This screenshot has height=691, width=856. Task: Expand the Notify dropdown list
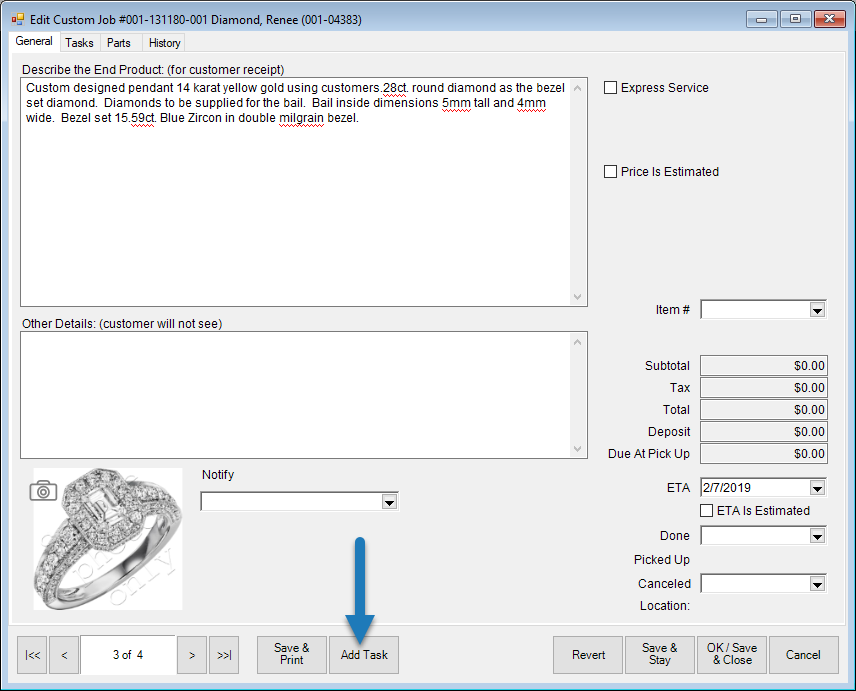tap(389, 502)
